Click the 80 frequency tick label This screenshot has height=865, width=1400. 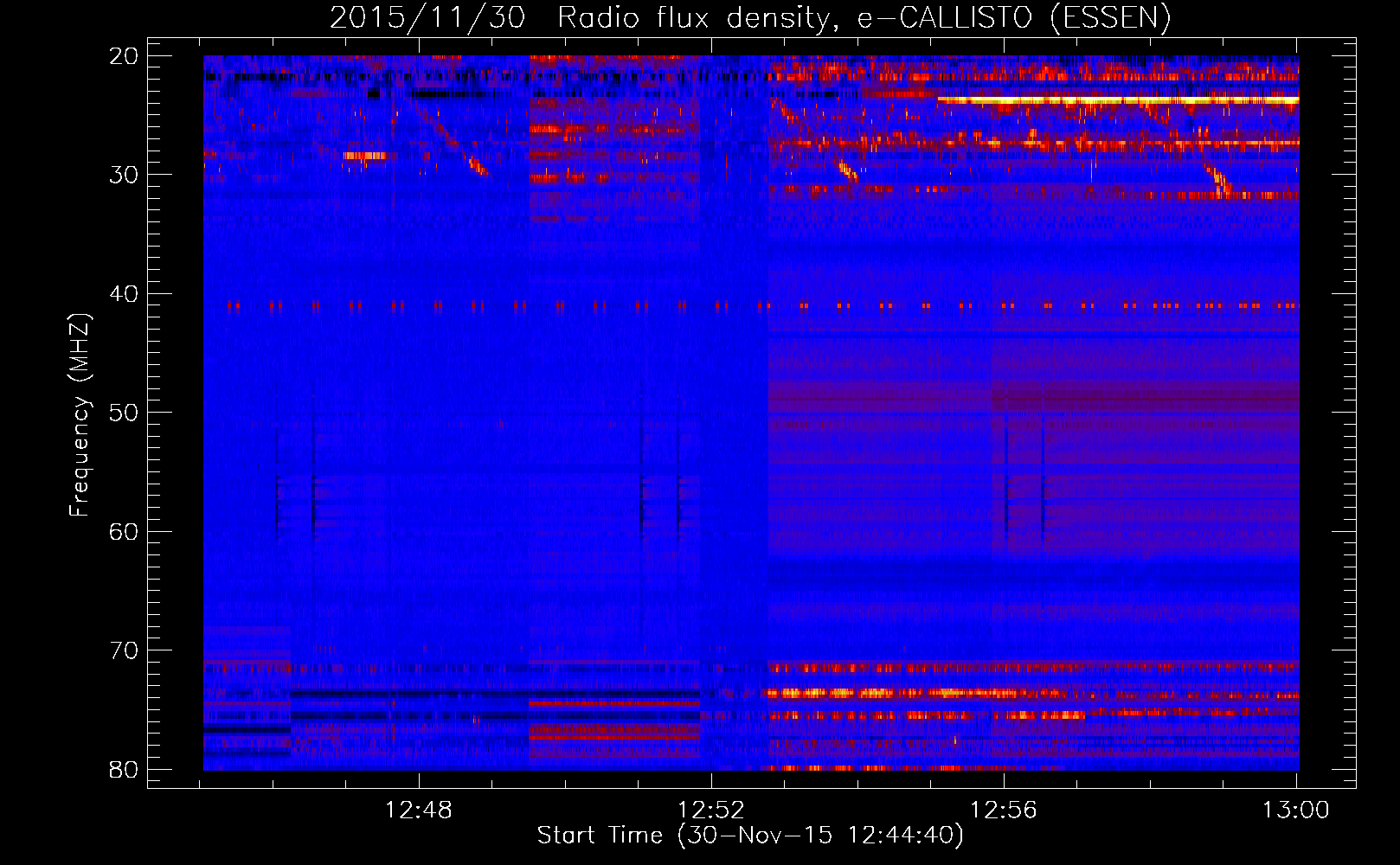pos(125,770)
